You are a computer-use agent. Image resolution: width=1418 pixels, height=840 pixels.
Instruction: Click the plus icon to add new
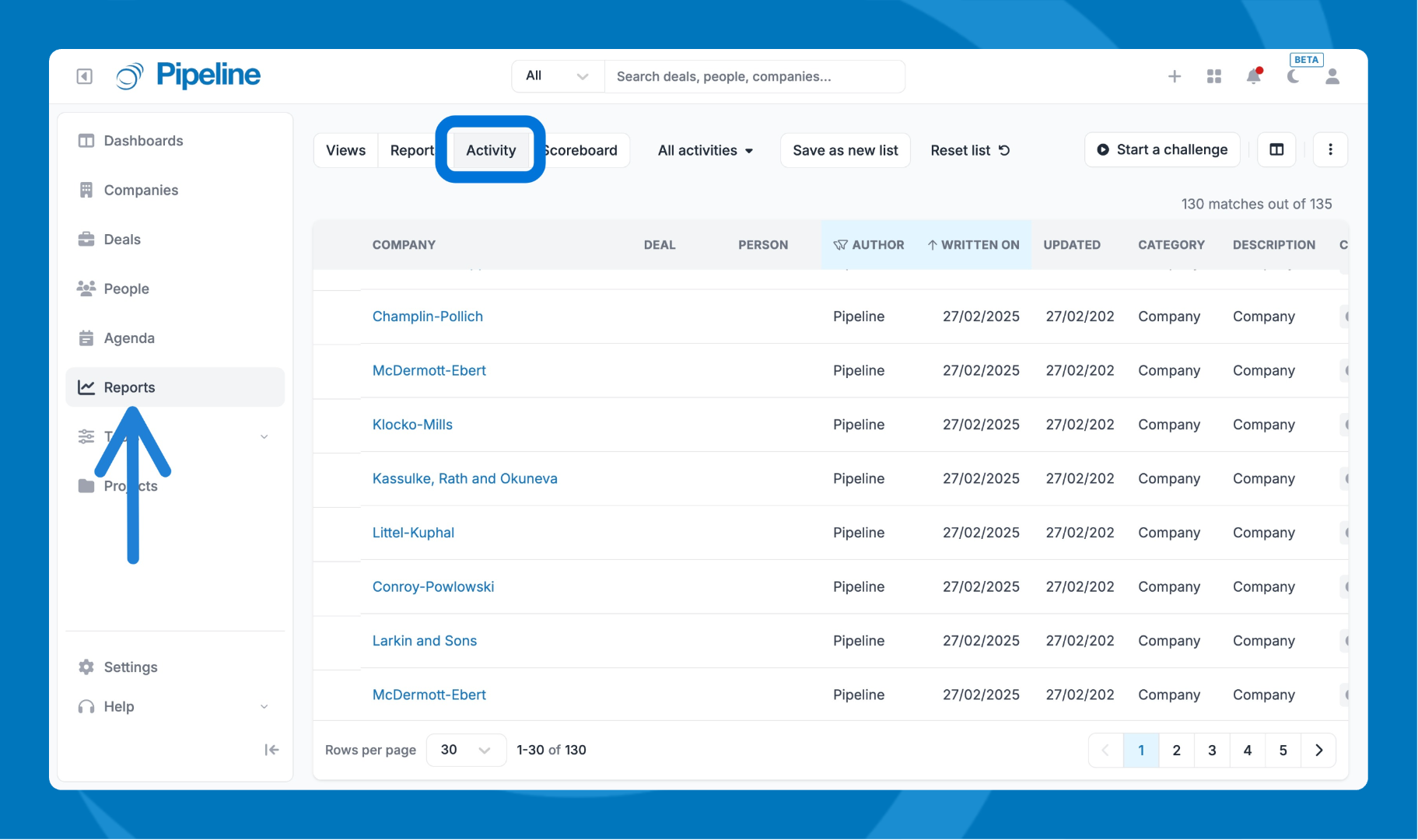point(1175,76)
